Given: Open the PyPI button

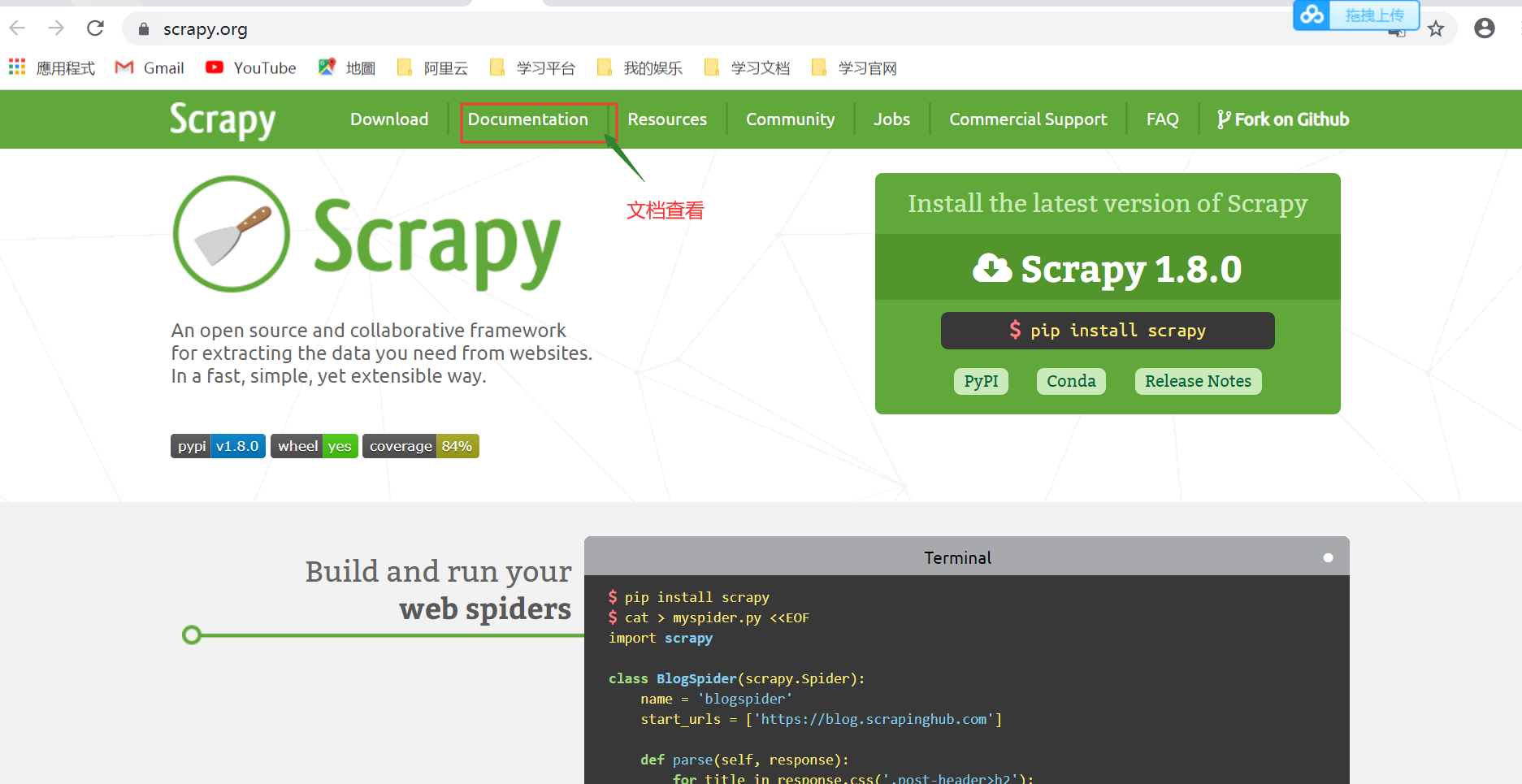Looking at the screenshot, I should (x=981, y=381).
